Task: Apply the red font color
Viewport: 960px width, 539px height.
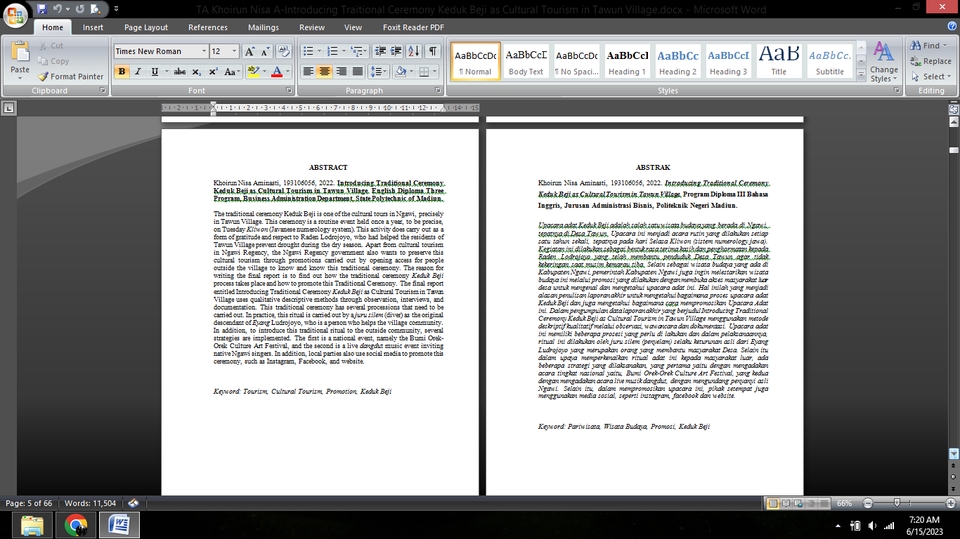Action: [277, 72]
